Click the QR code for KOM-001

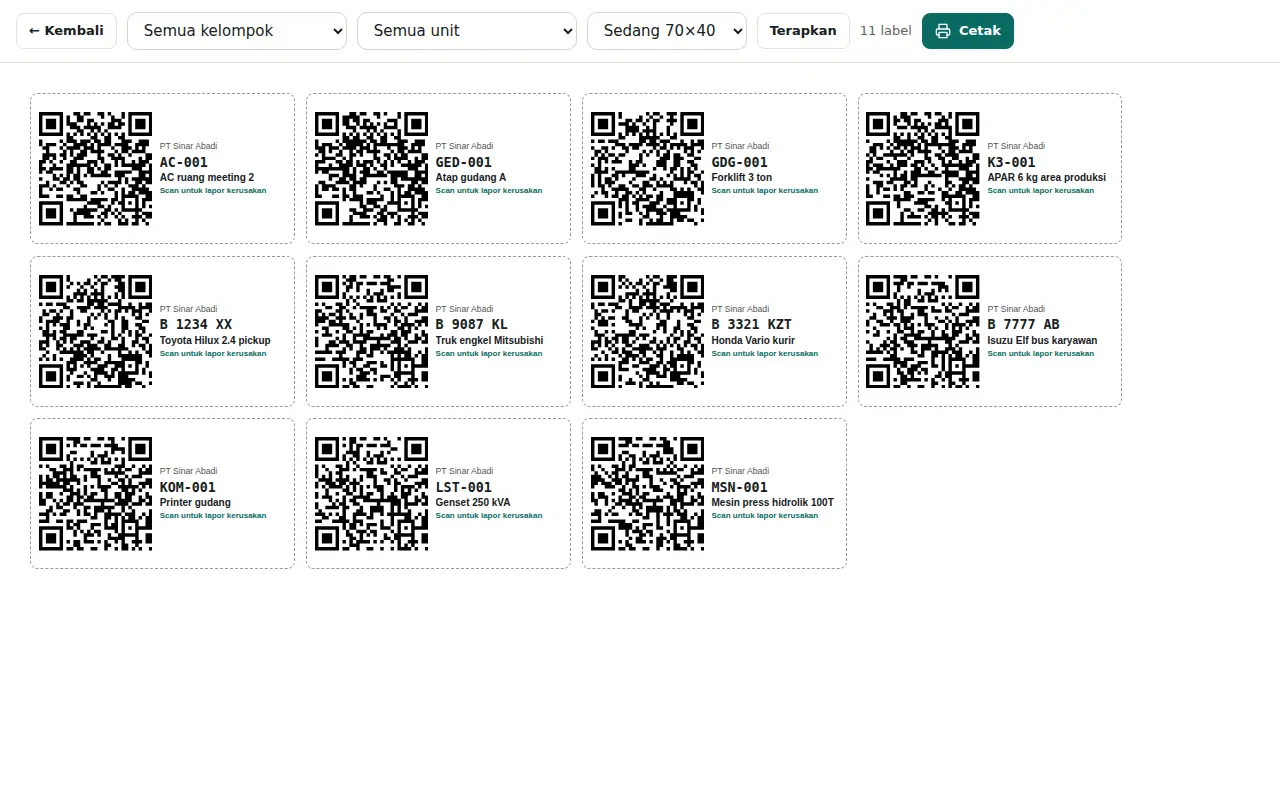click(95, 493)
